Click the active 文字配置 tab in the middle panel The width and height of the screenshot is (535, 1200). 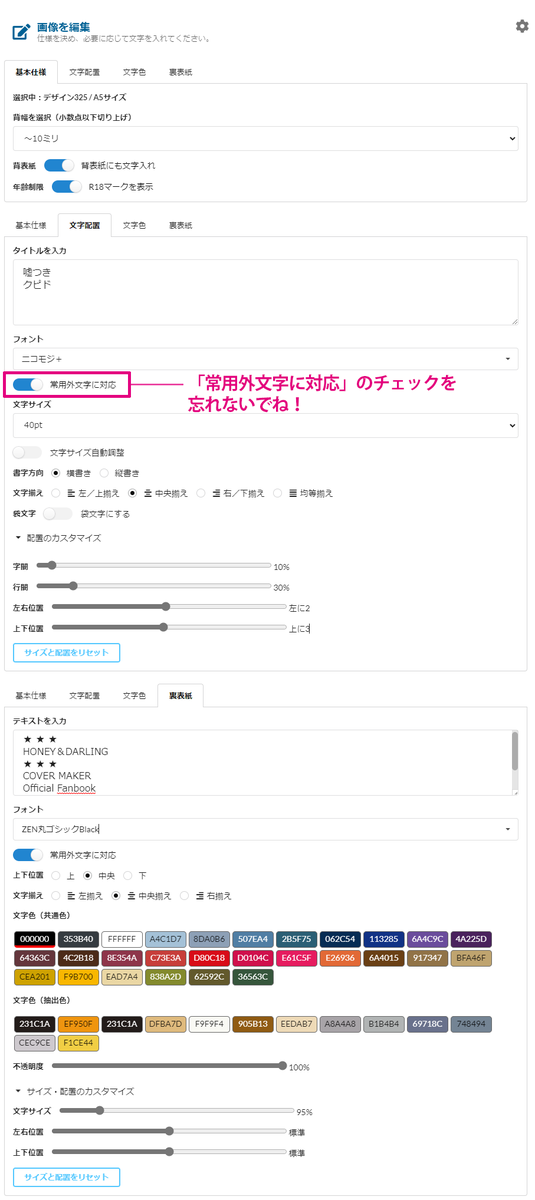[x=84, y=225]
